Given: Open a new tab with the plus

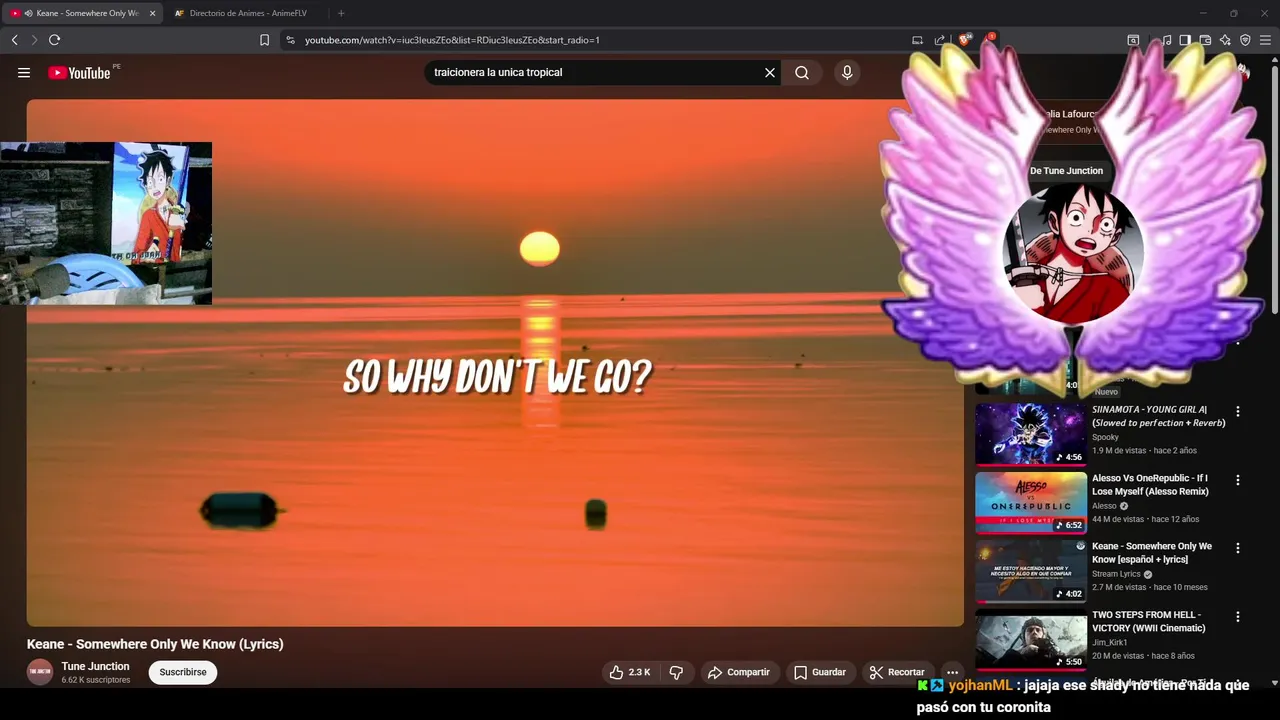Looking at the screenshot, I should pyautogui.click(x=341, y=13).
